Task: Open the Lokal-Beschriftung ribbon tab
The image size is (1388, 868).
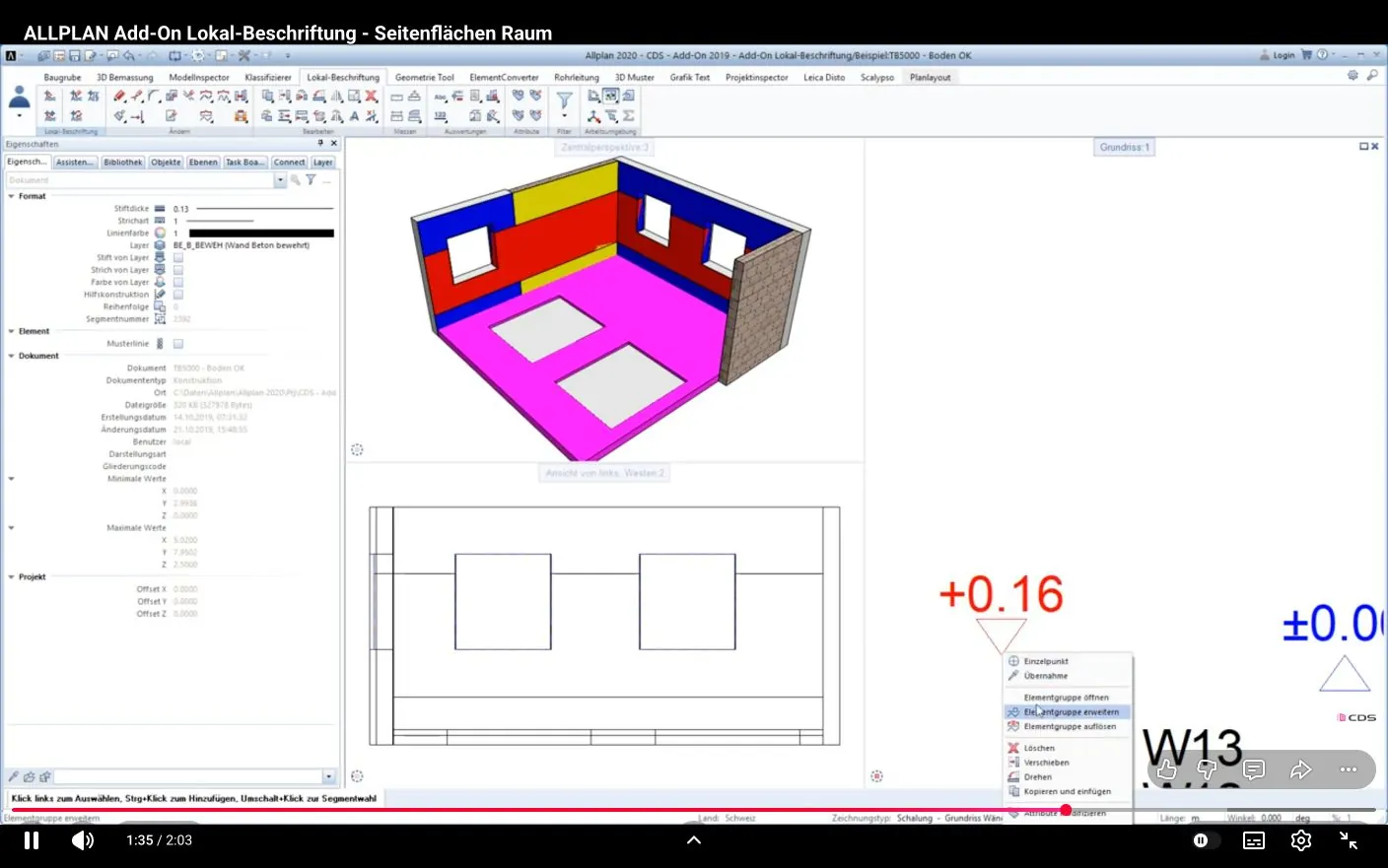Action: 343,77
